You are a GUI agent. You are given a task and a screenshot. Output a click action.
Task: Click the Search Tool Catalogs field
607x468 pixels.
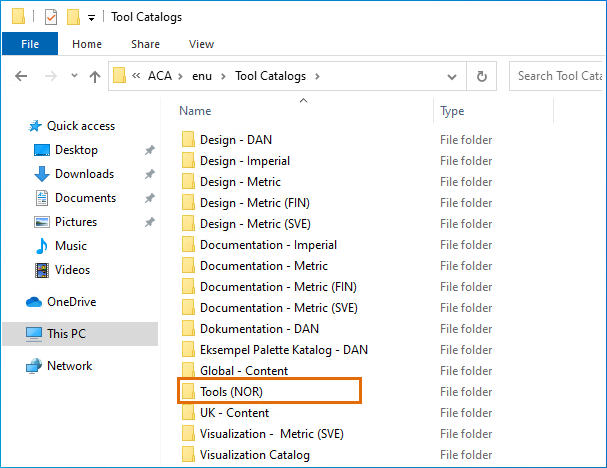click(560, 76)
